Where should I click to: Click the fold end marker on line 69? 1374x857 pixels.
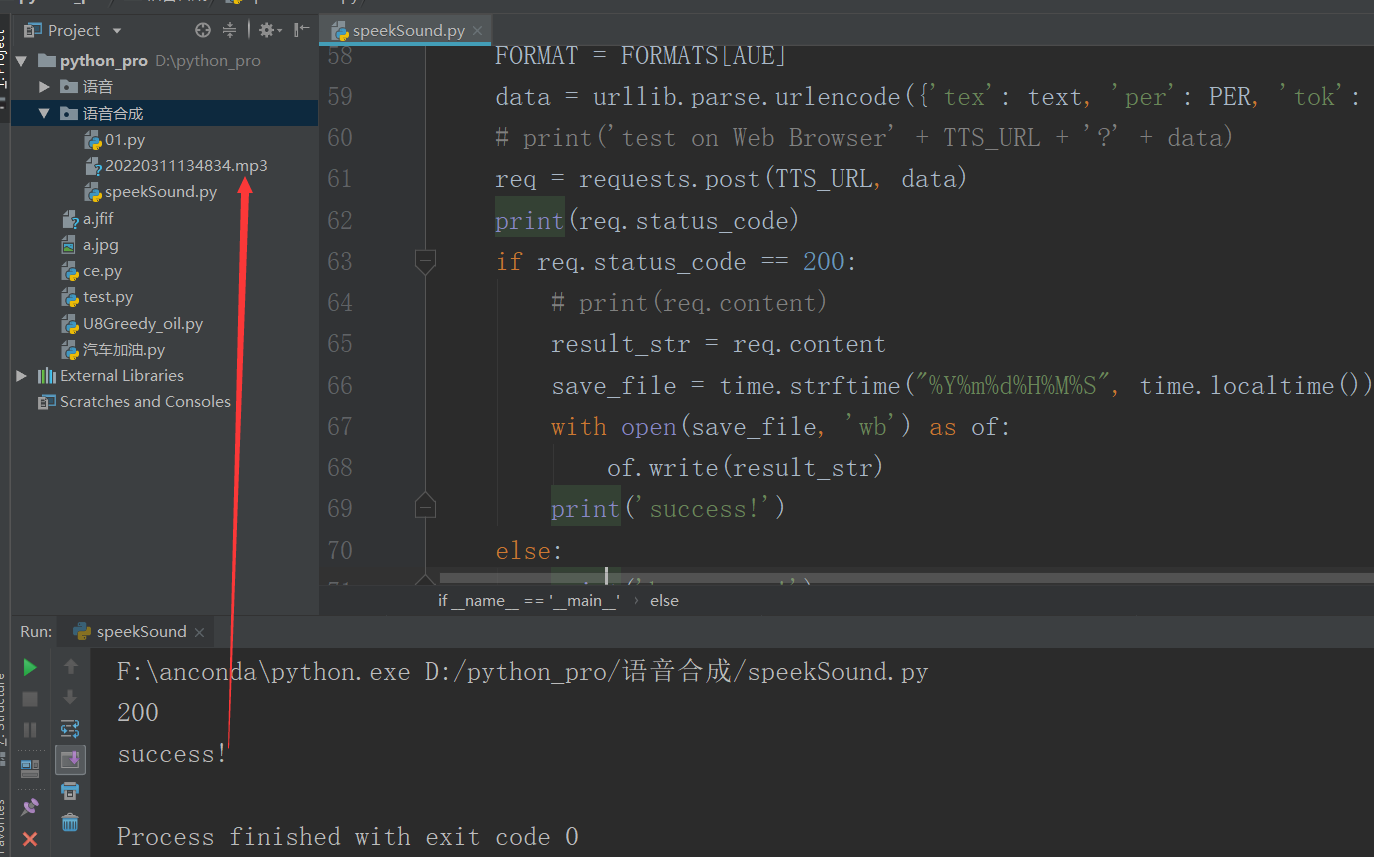(x=425, y=506)
